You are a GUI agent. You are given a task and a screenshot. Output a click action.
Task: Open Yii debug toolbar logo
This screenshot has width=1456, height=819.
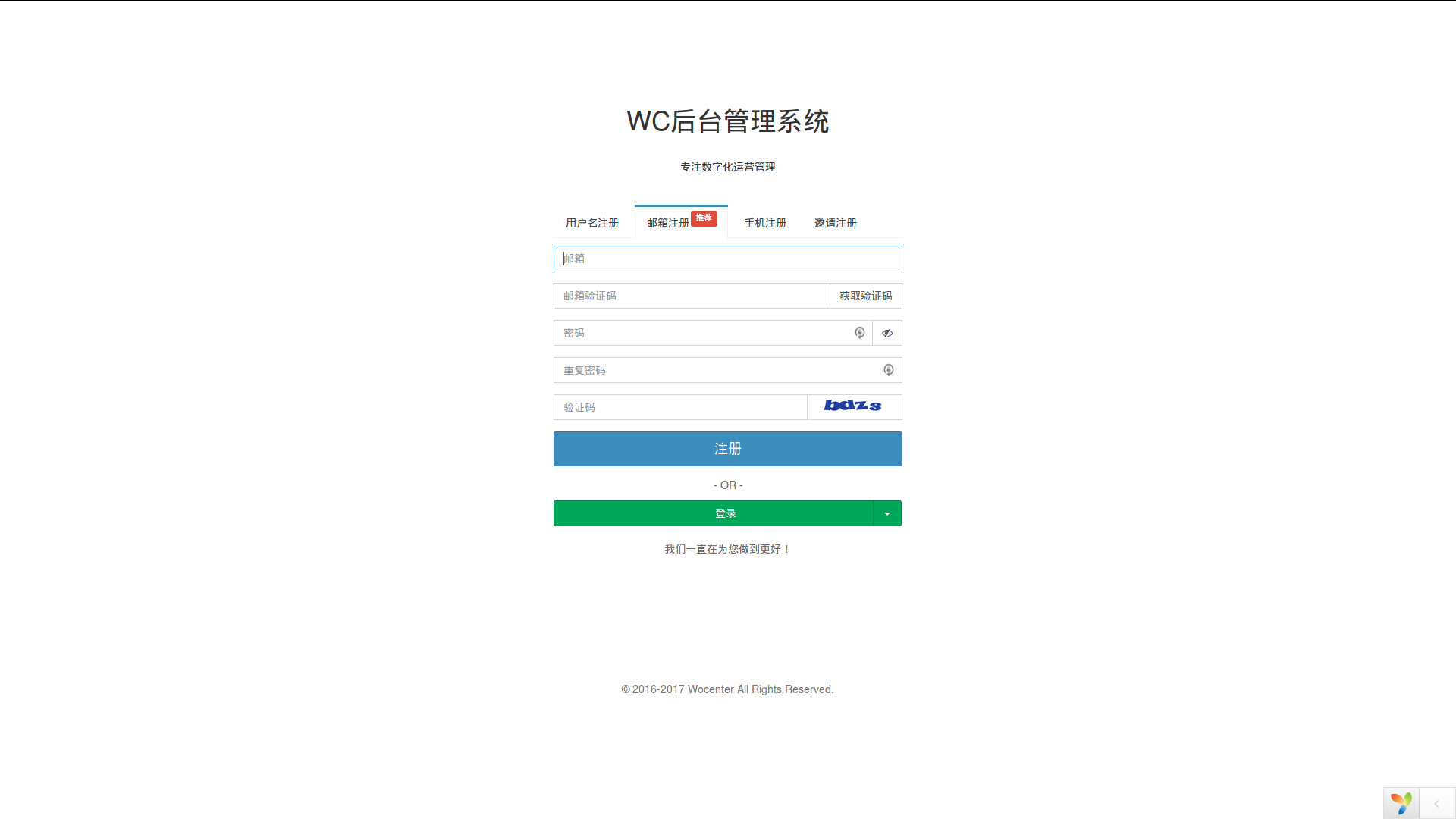point(1401,803)
